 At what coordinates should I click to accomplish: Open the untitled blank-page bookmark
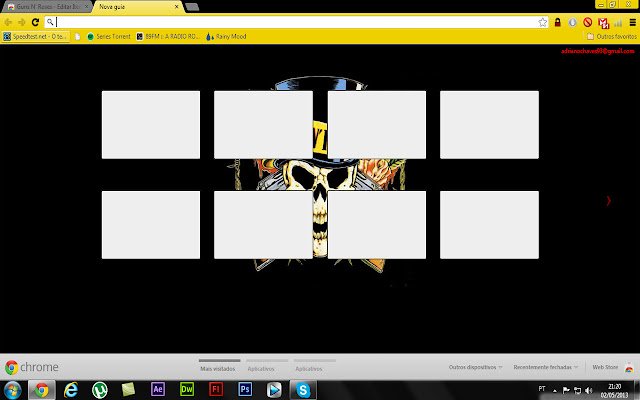click(78, 36)
